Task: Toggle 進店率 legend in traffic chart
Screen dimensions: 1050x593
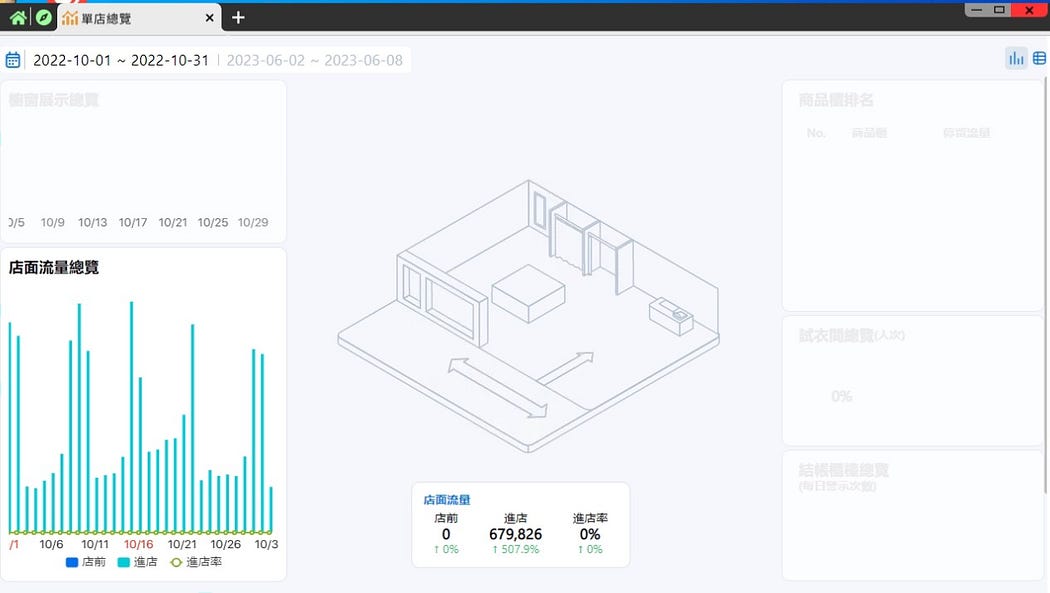Action: tap(196, 562)
